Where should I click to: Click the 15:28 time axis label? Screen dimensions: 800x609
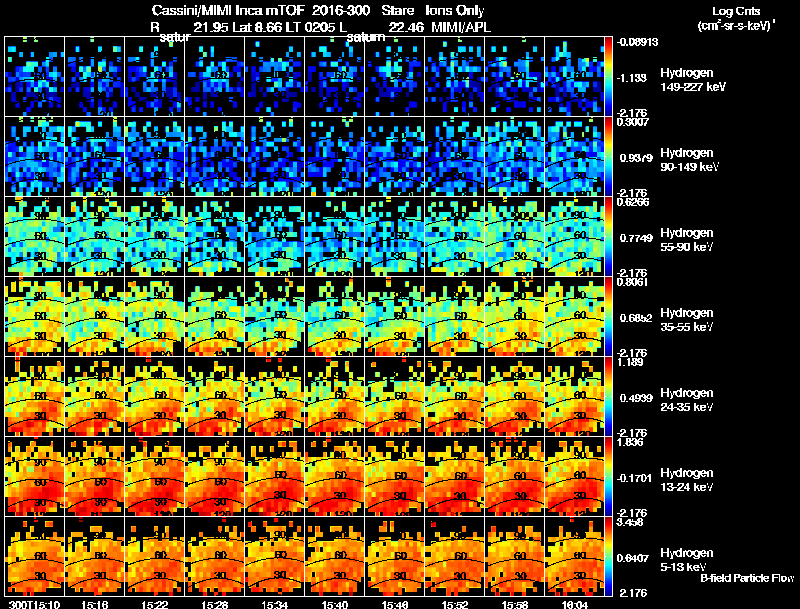[214, 604]
